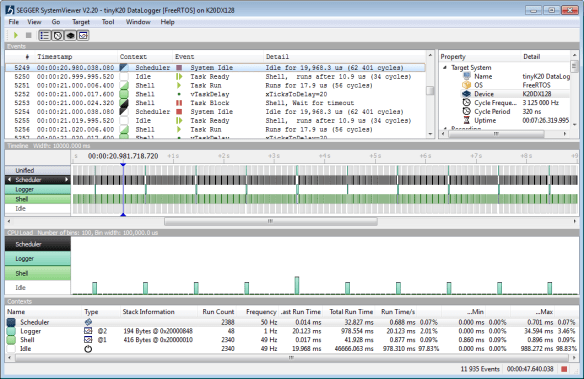Viewport: 584px width, 379px height.
Task: Select Scheduler in CPU Load legend
Action: click(x=38, y=244)
